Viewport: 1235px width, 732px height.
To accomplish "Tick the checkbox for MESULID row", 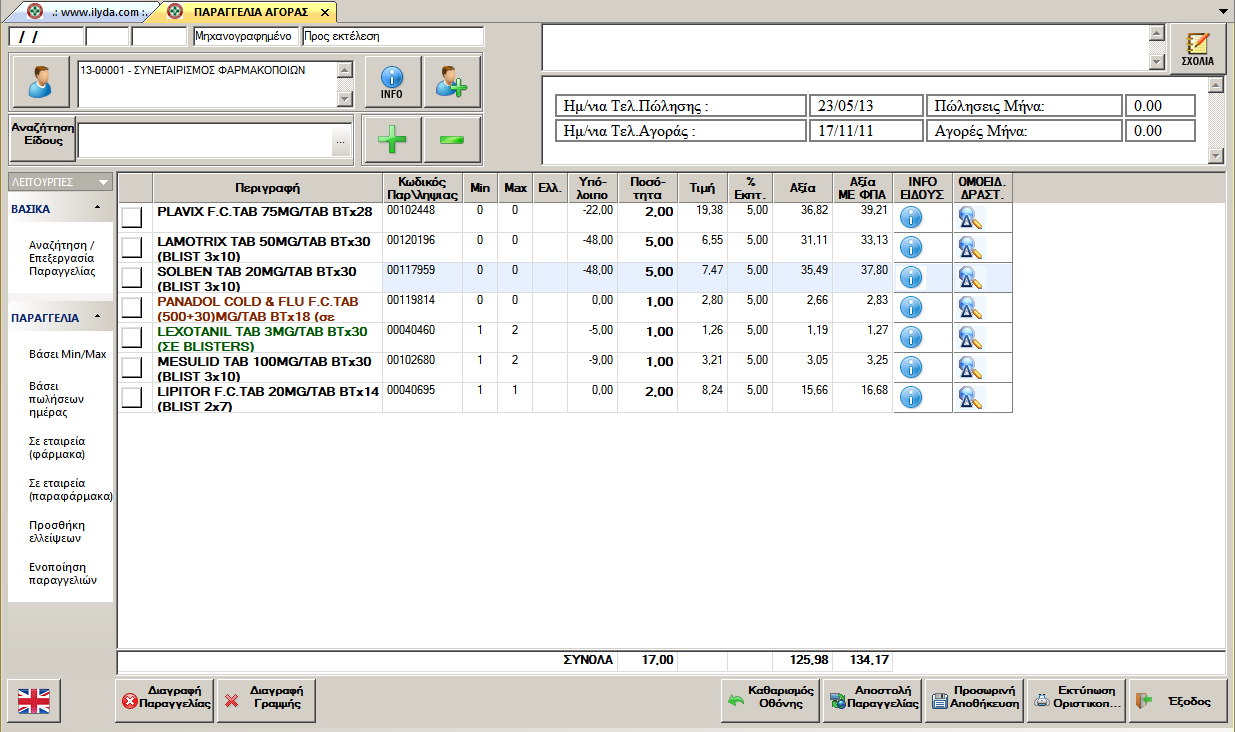I will tap(132, 368).
